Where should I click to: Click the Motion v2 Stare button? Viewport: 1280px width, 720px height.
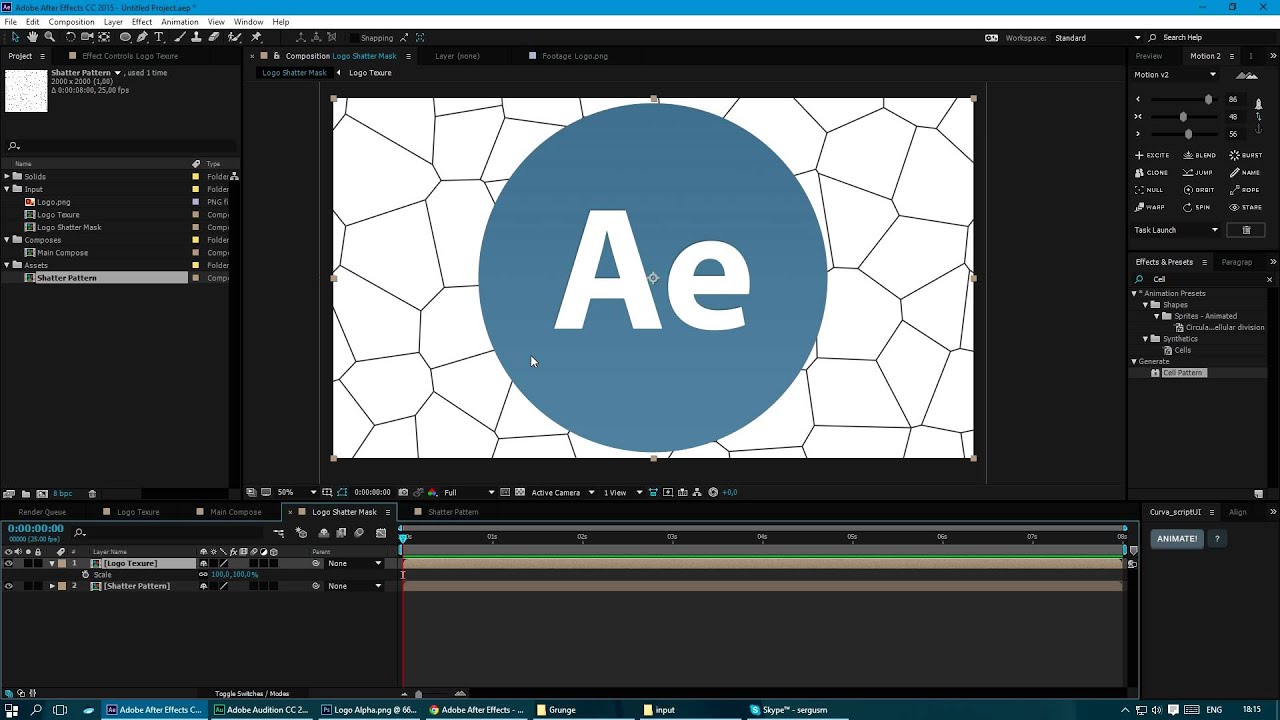(x=1246, y=207)
